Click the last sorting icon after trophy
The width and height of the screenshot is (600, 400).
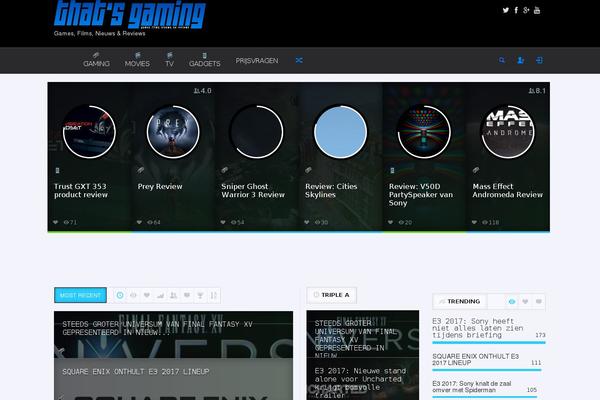click(x=214, y=295)
